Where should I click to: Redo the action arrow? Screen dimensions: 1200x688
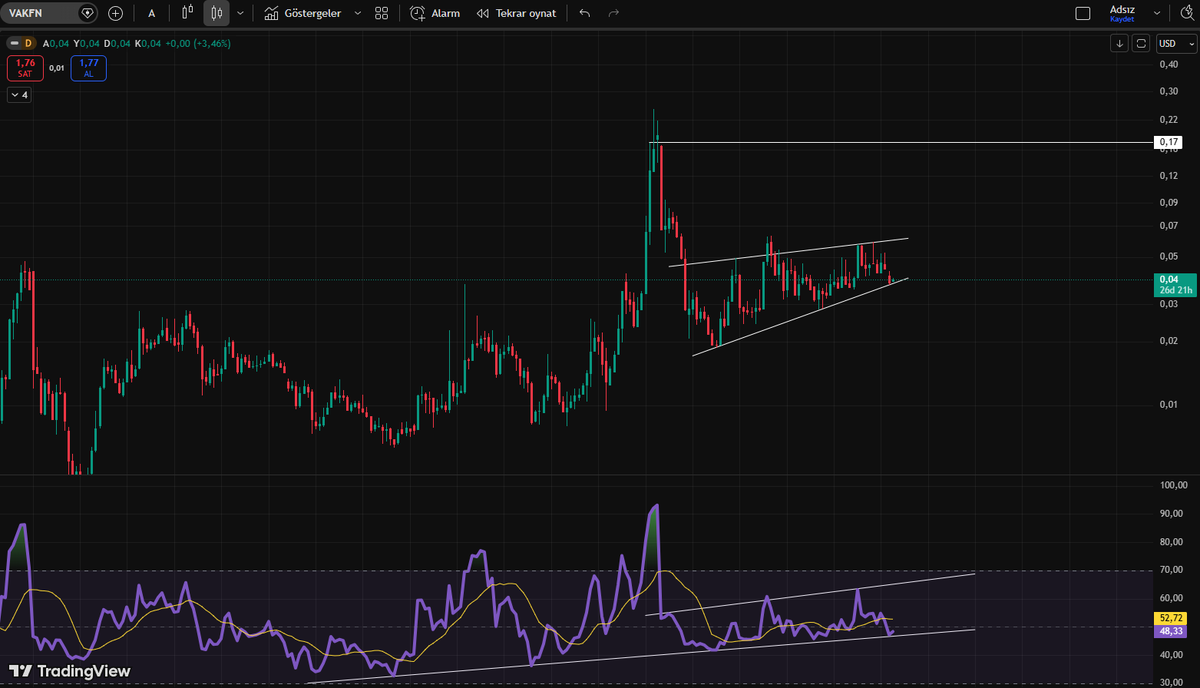click(613, 13)
